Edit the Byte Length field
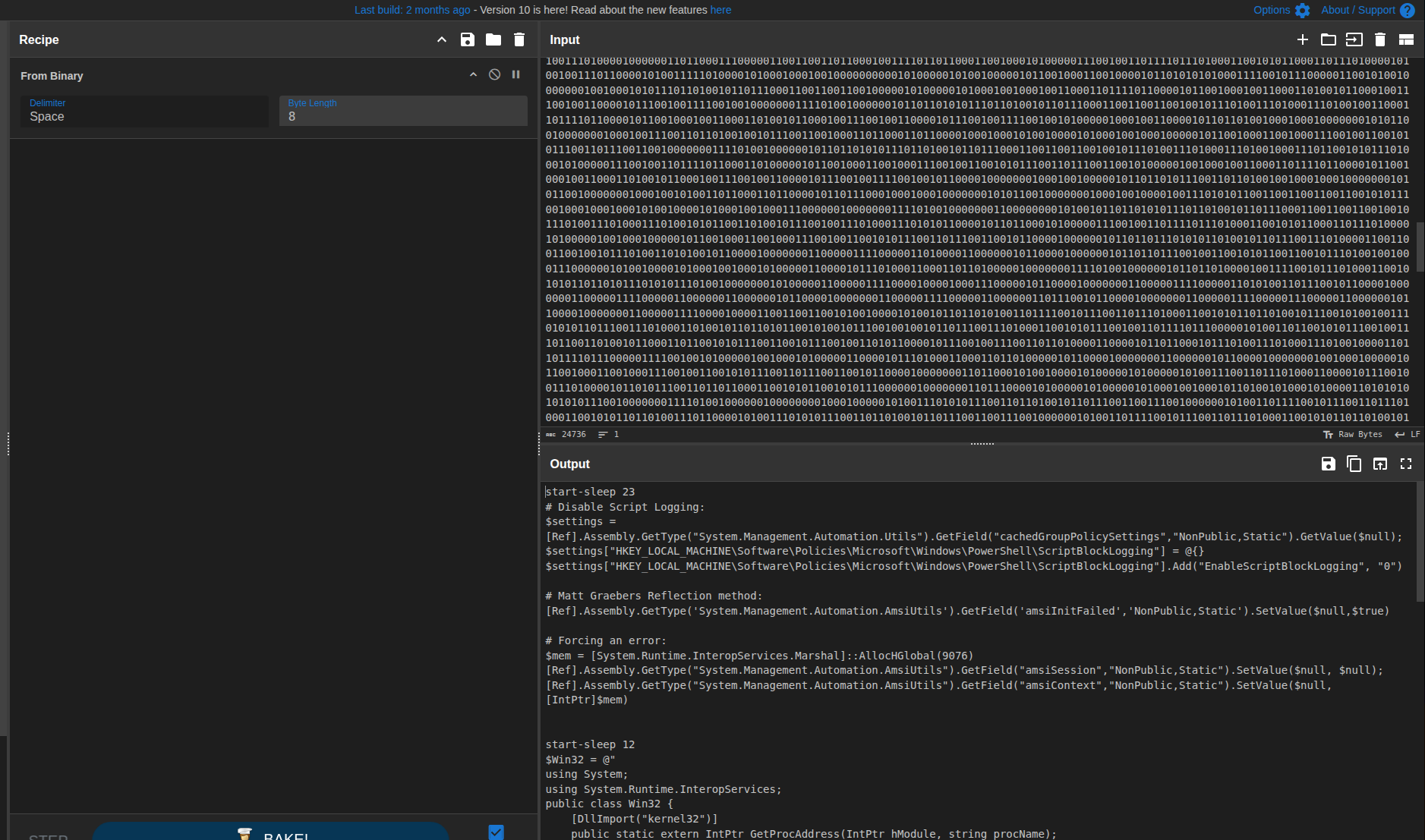The width and height of the screenshot is (1425, 840). (x=402, y=116)
